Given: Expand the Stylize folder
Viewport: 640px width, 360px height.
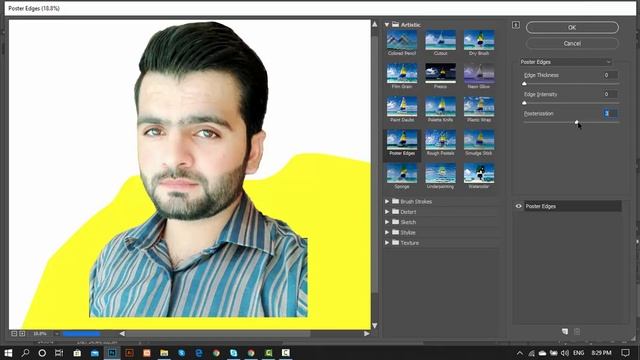Looking at the screenshot, I should pos(387,232).
